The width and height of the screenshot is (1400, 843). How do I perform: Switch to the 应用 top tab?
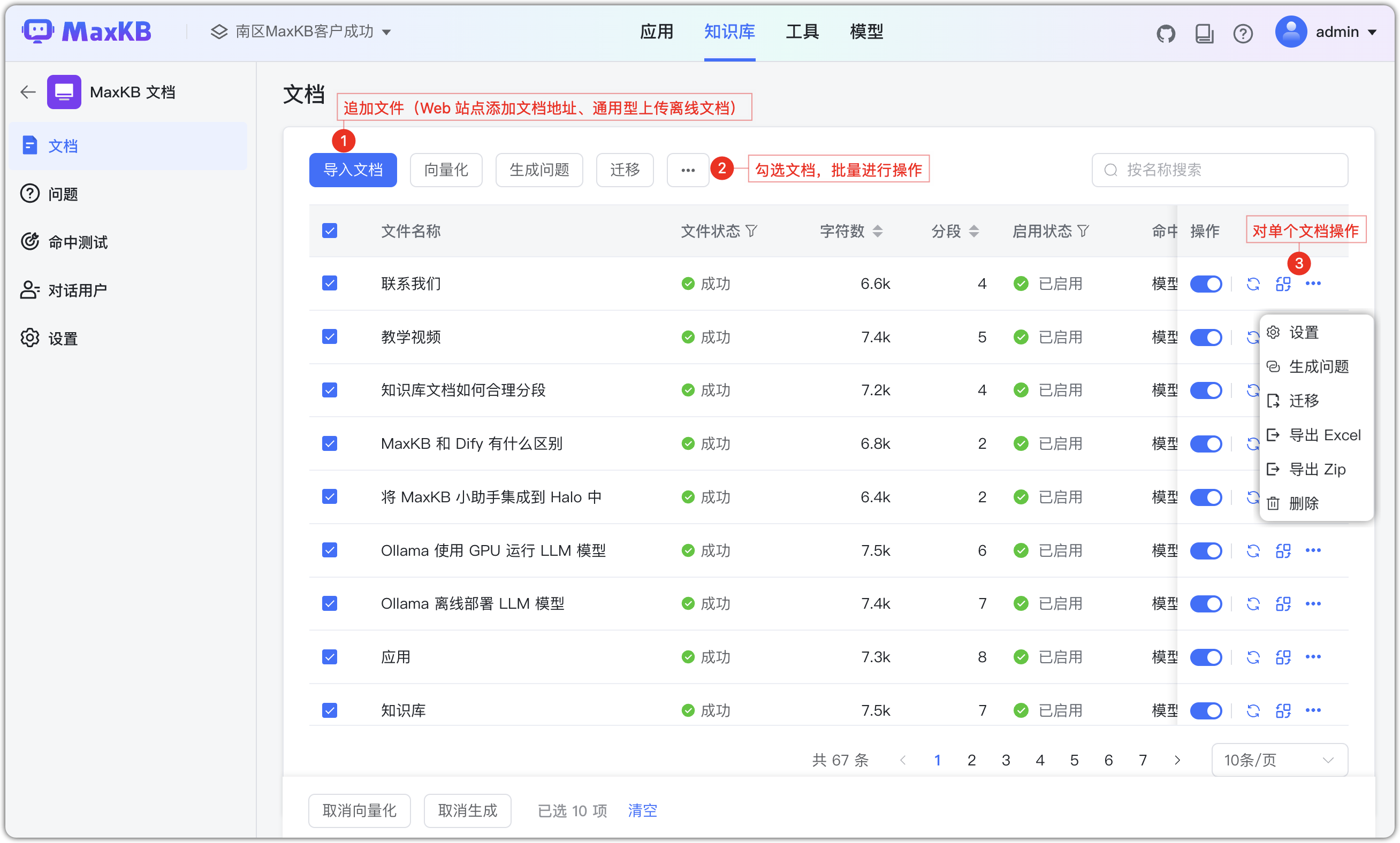[656, 32]
